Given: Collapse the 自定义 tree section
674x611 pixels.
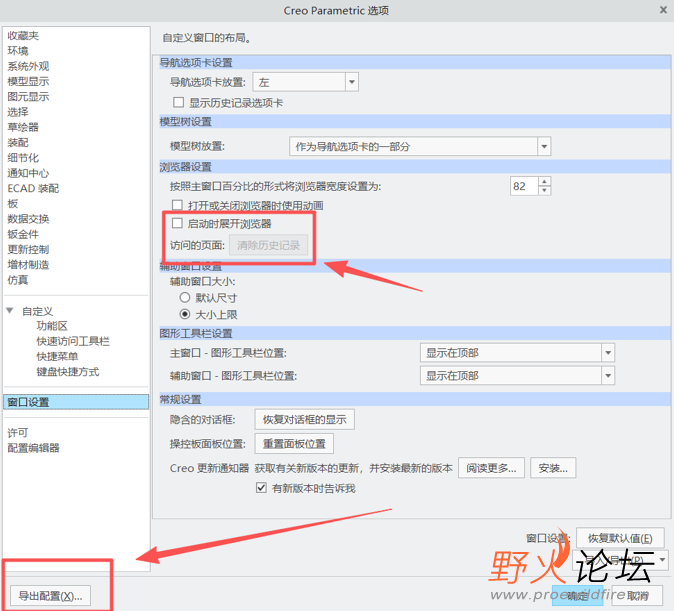Looking at the screenshot, I should point(10,310).
